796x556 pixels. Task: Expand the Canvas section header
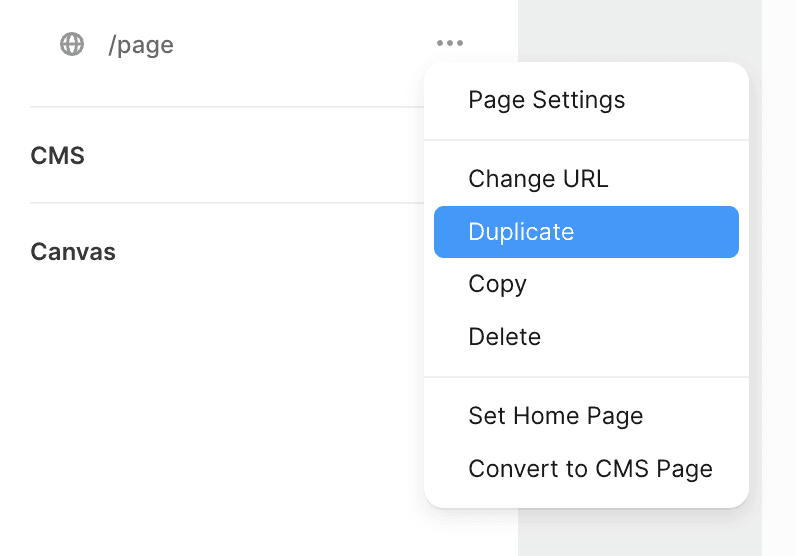point(73,252)
